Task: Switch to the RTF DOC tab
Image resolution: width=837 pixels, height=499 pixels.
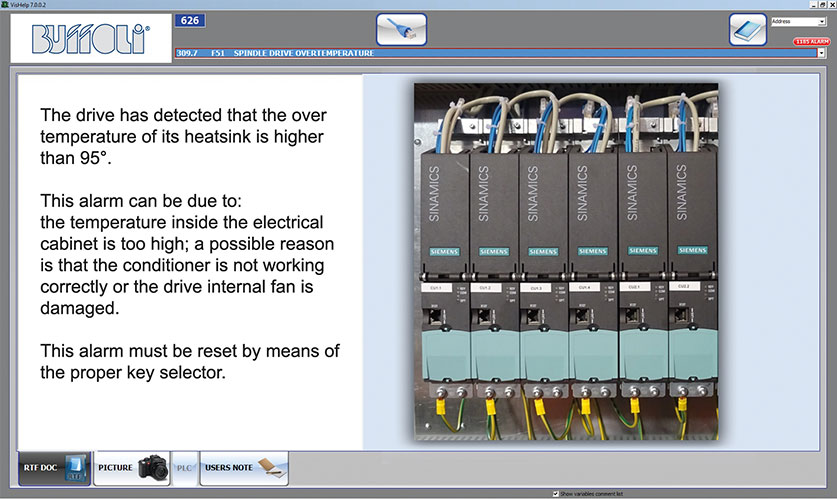Action: [54, 468]
